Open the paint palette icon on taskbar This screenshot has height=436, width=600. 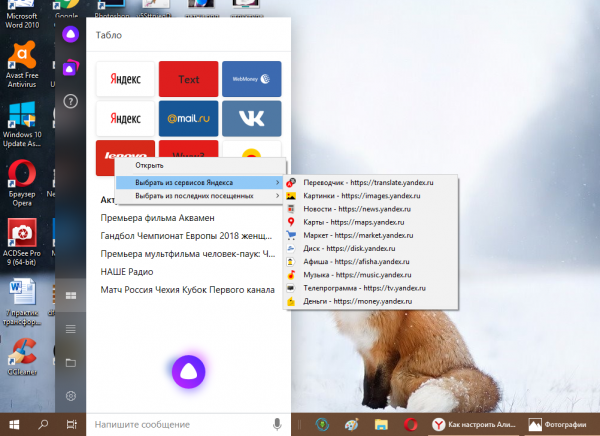click(352, 425)
